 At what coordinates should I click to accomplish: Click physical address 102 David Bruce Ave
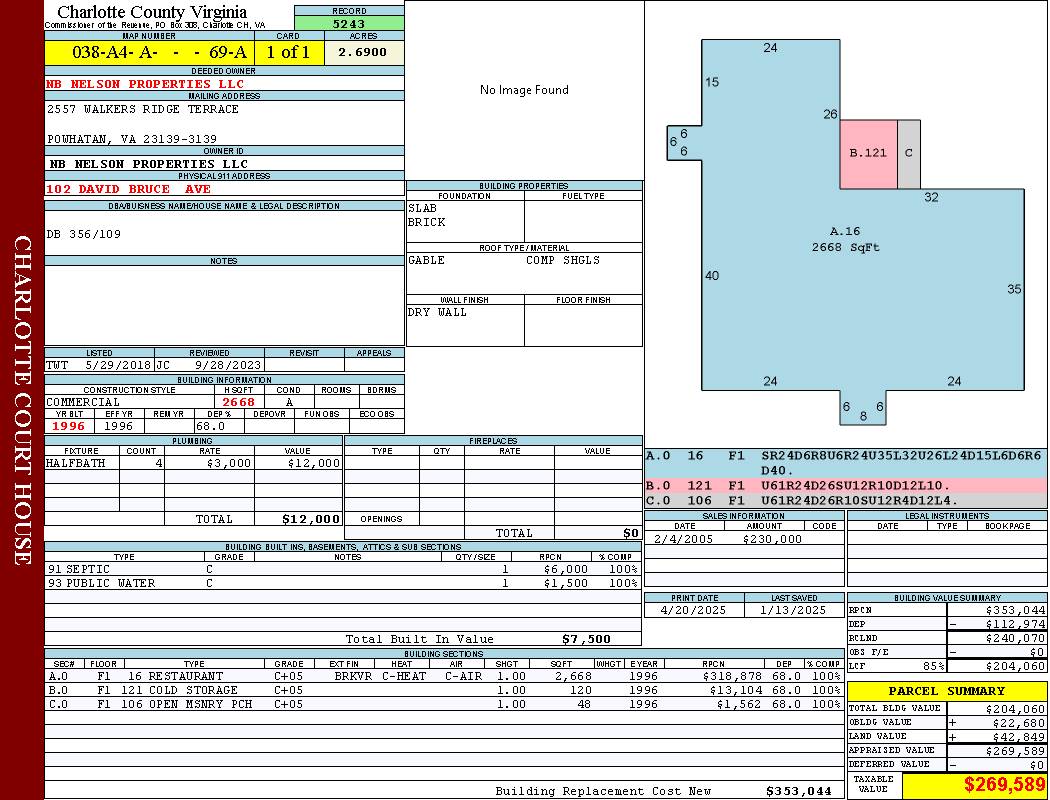pyautogui.click(x=128, y=189)
